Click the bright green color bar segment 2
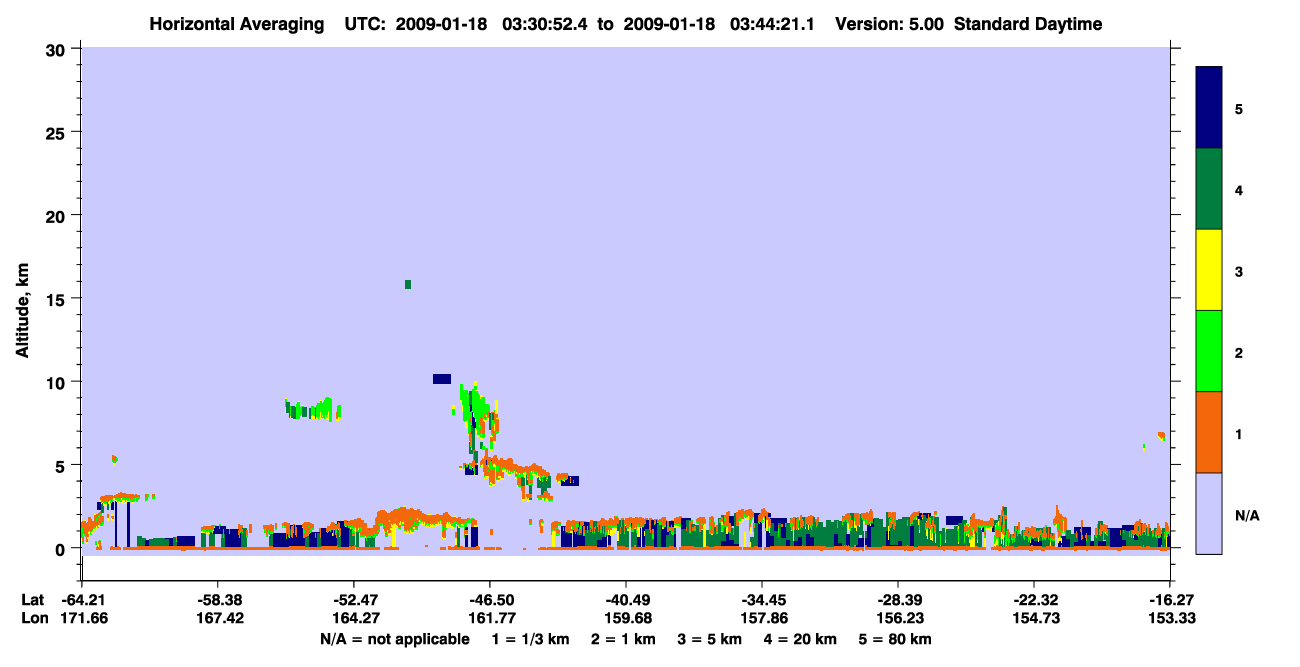Screen dimensions: 1300x667 [1209, 351]
